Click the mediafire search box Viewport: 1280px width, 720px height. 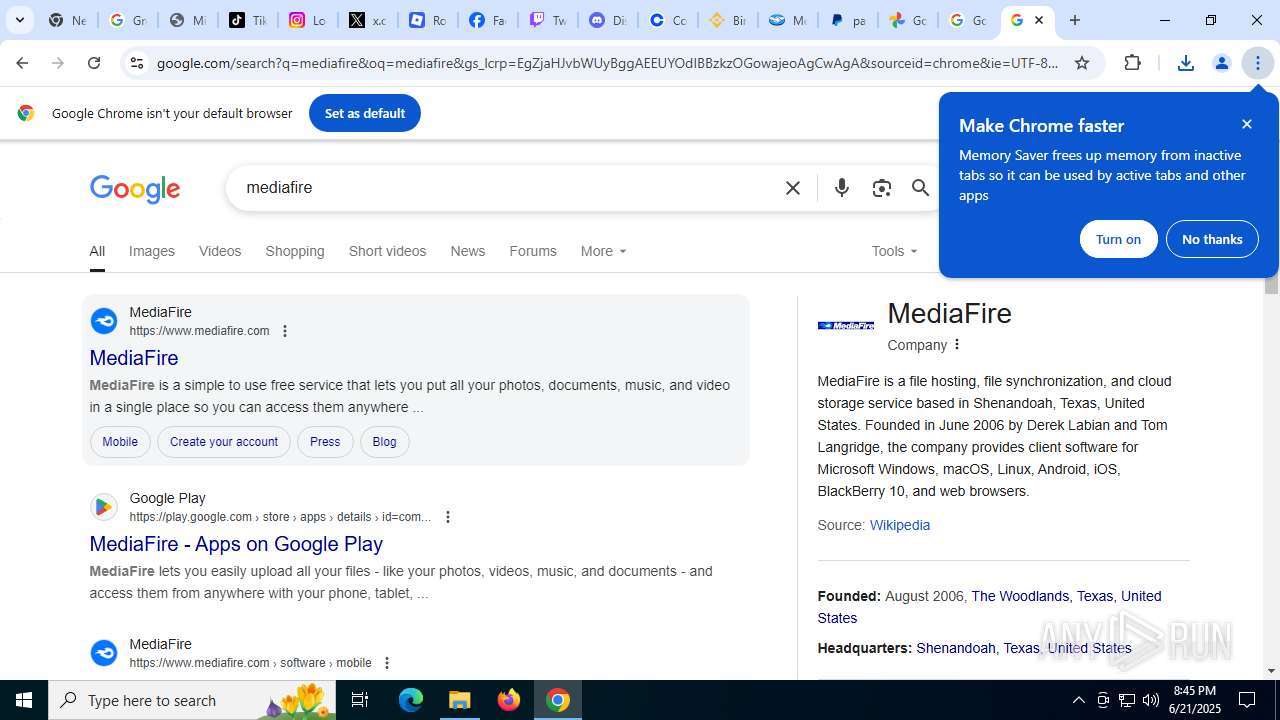pyautogui.click(x=505, y=188)
